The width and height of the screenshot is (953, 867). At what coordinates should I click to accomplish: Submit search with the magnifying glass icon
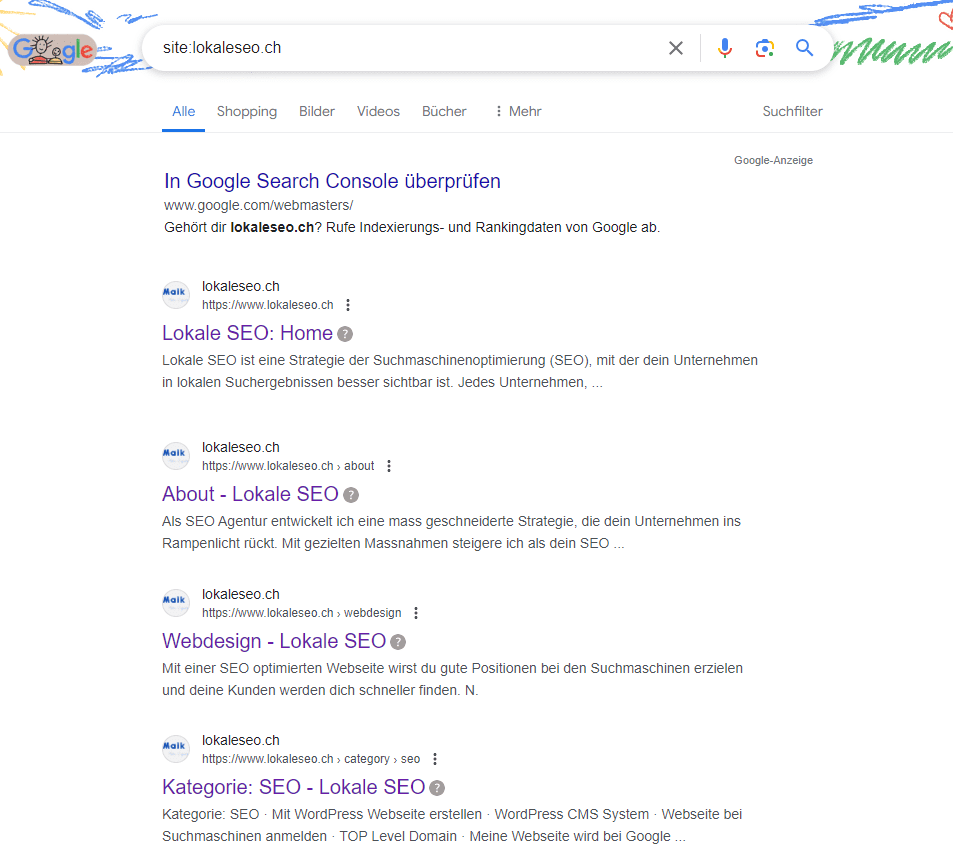point(805,47)
